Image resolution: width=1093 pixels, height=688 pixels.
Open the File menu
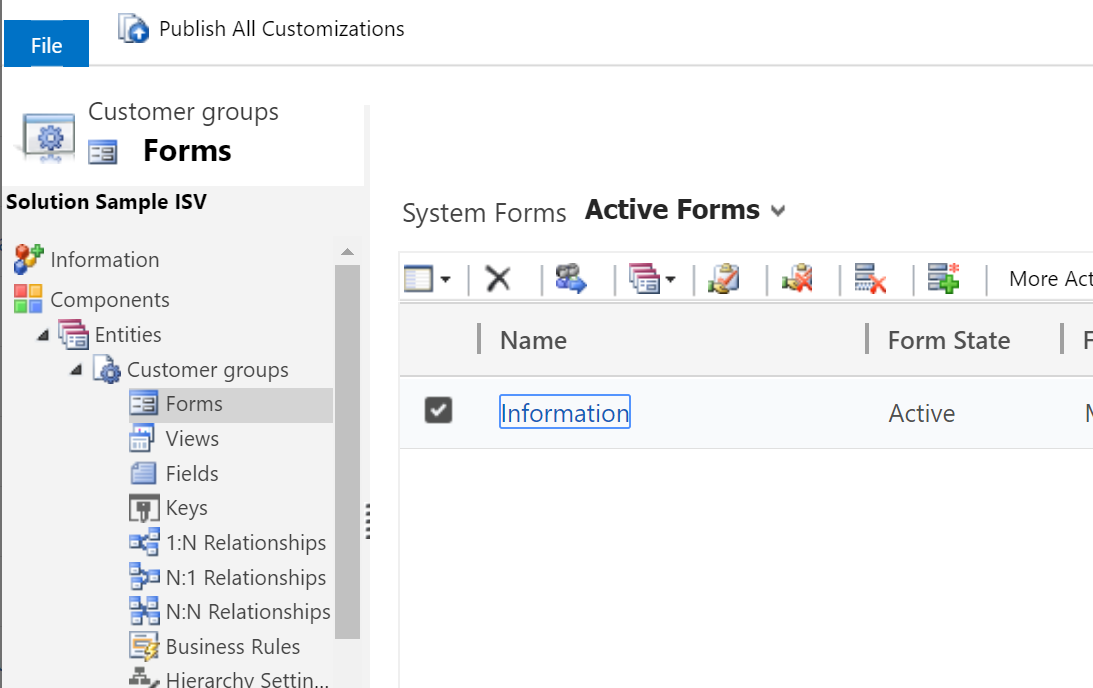46,45
